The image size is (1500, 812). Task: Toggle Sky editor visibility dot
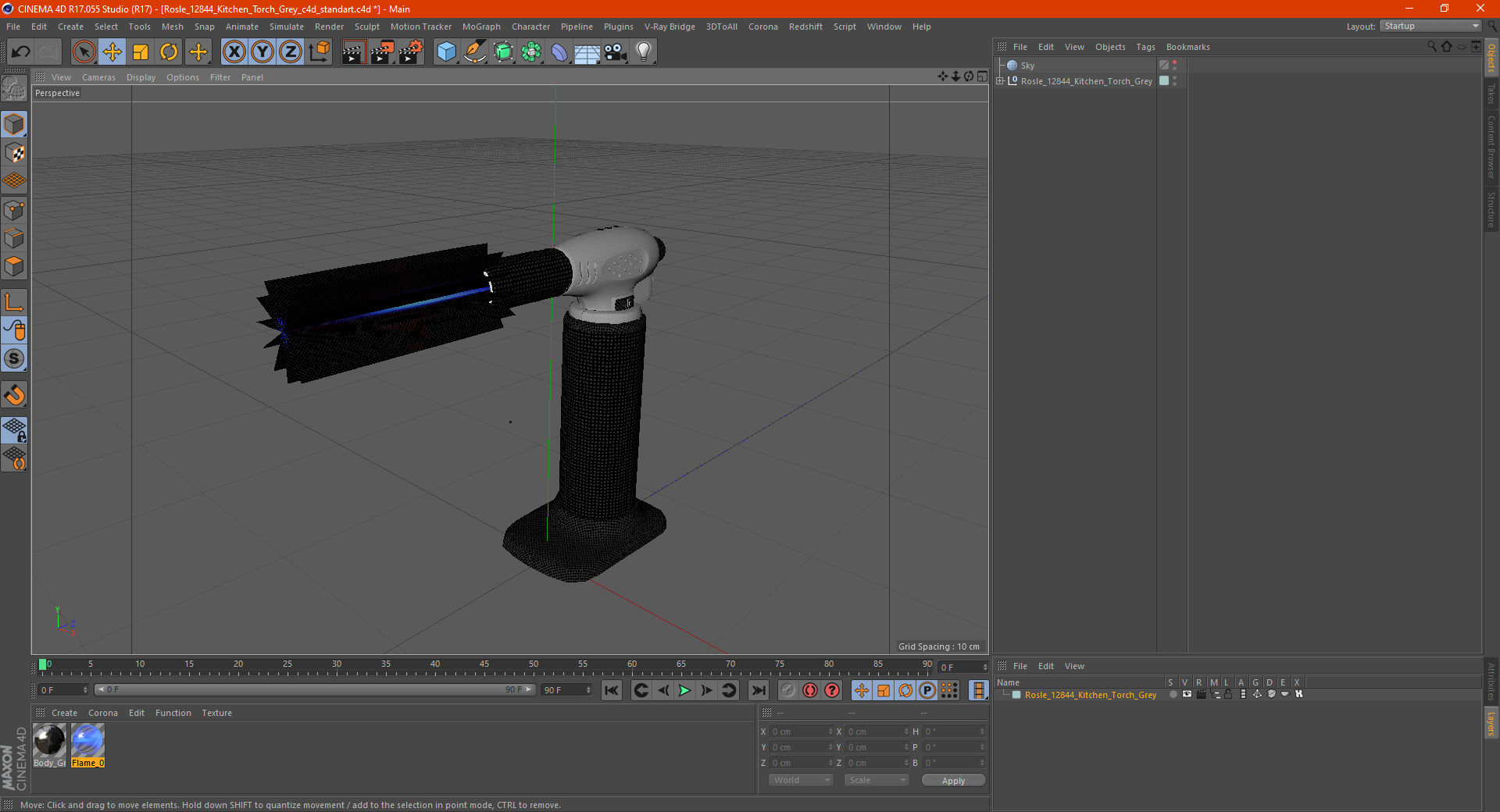[1175, 62]
